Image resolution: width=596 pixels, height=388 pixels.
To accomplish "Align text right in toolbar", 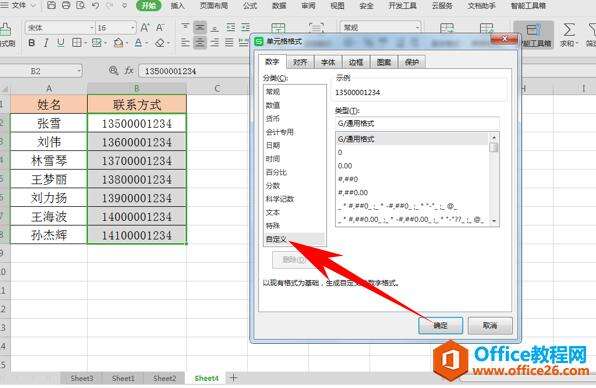I will point(215,42).
